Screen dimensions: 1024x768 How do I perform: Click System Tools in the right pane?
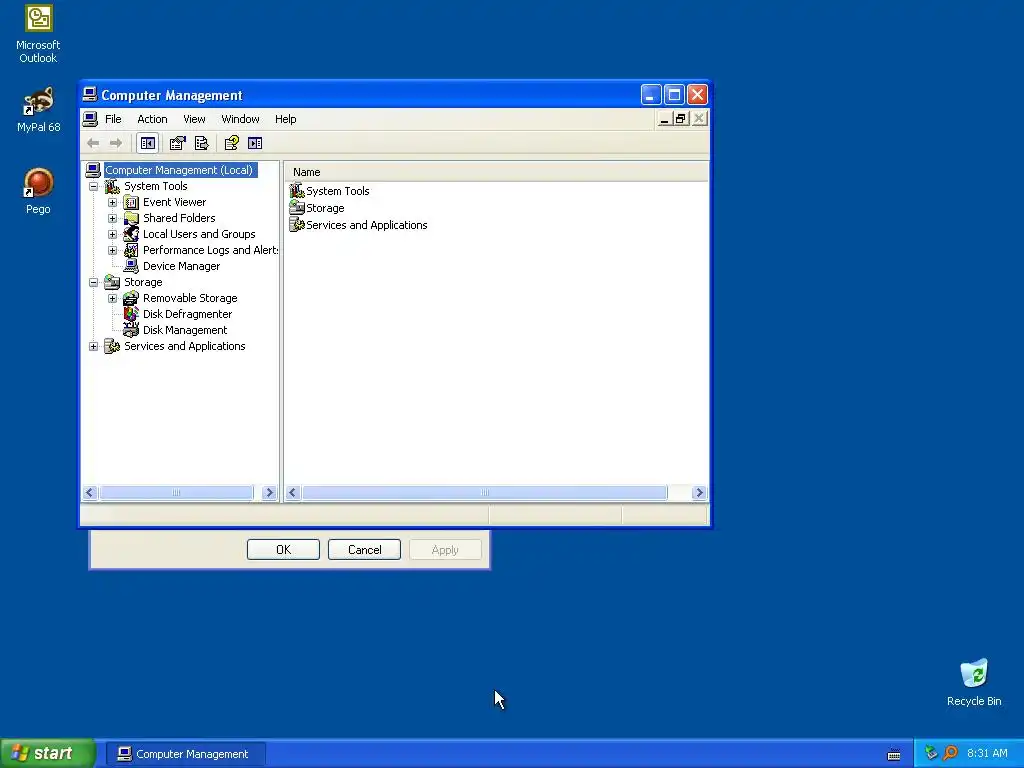(338, 191)
